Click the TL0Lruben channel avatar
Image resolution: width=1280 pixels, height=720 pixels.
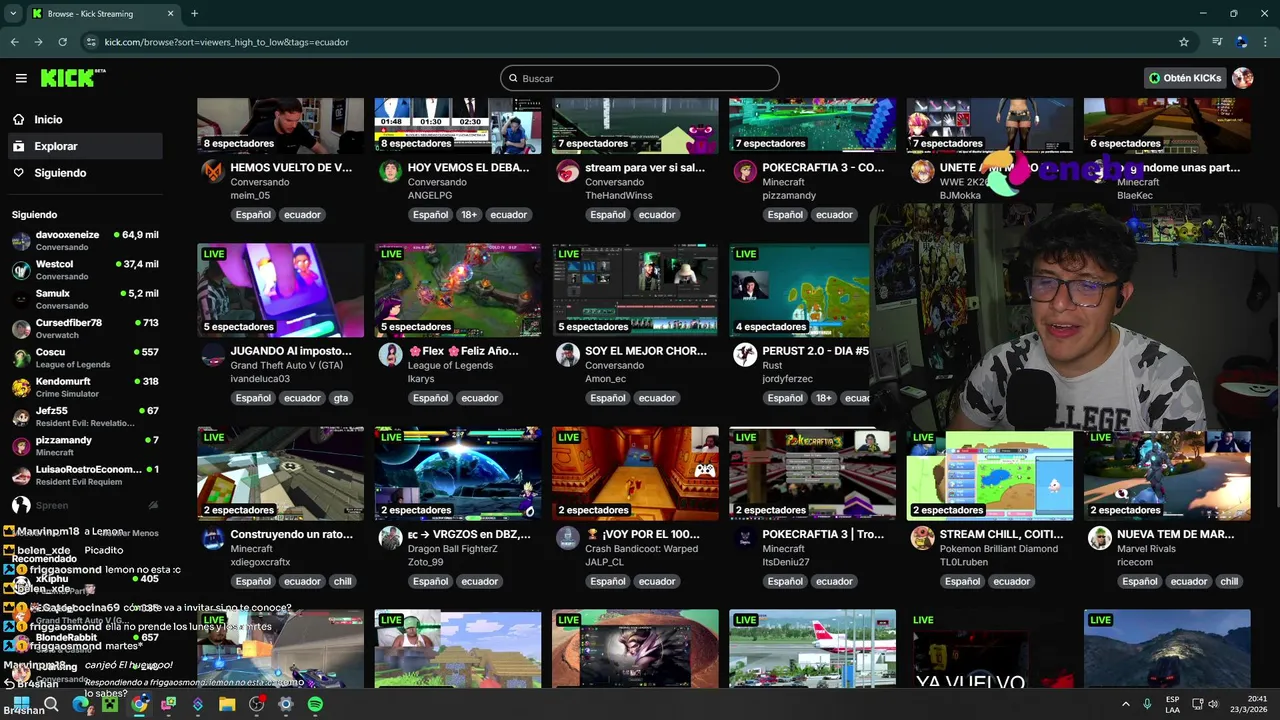pyautogui.click(x=922, y=538)
